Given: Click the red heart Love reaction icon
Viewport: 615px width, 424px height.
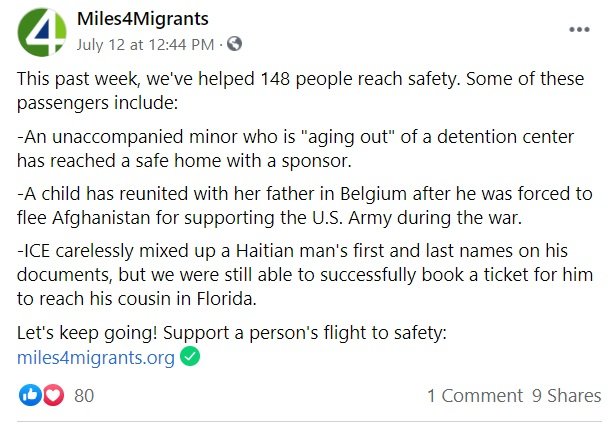Looking at the screenshot, I should click(52, 395).
